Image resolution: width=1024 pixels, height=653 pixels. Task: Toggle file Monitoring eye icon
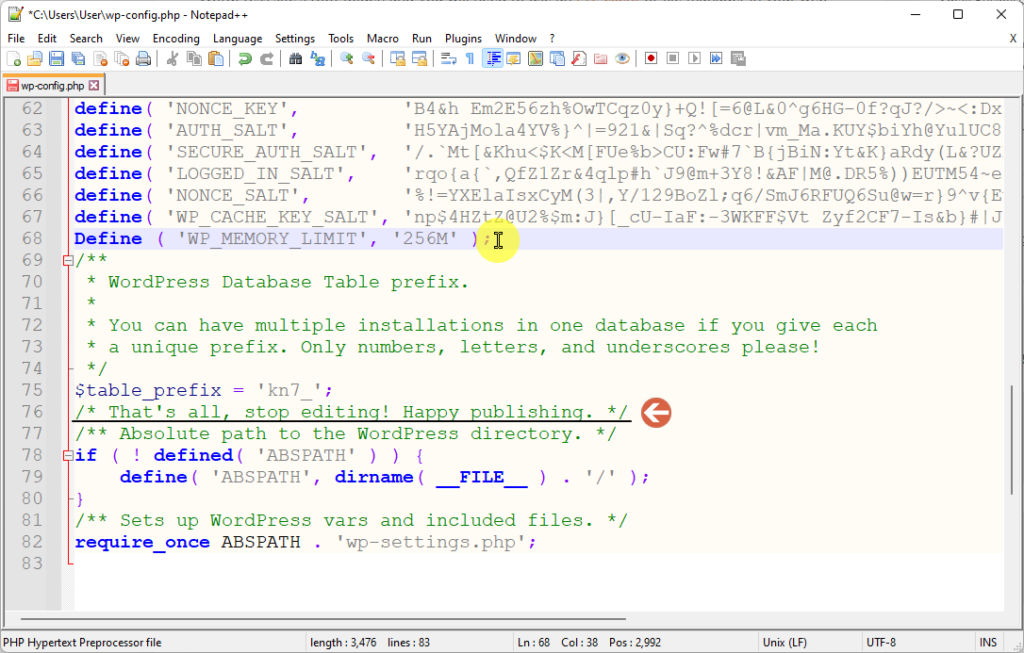622,59
